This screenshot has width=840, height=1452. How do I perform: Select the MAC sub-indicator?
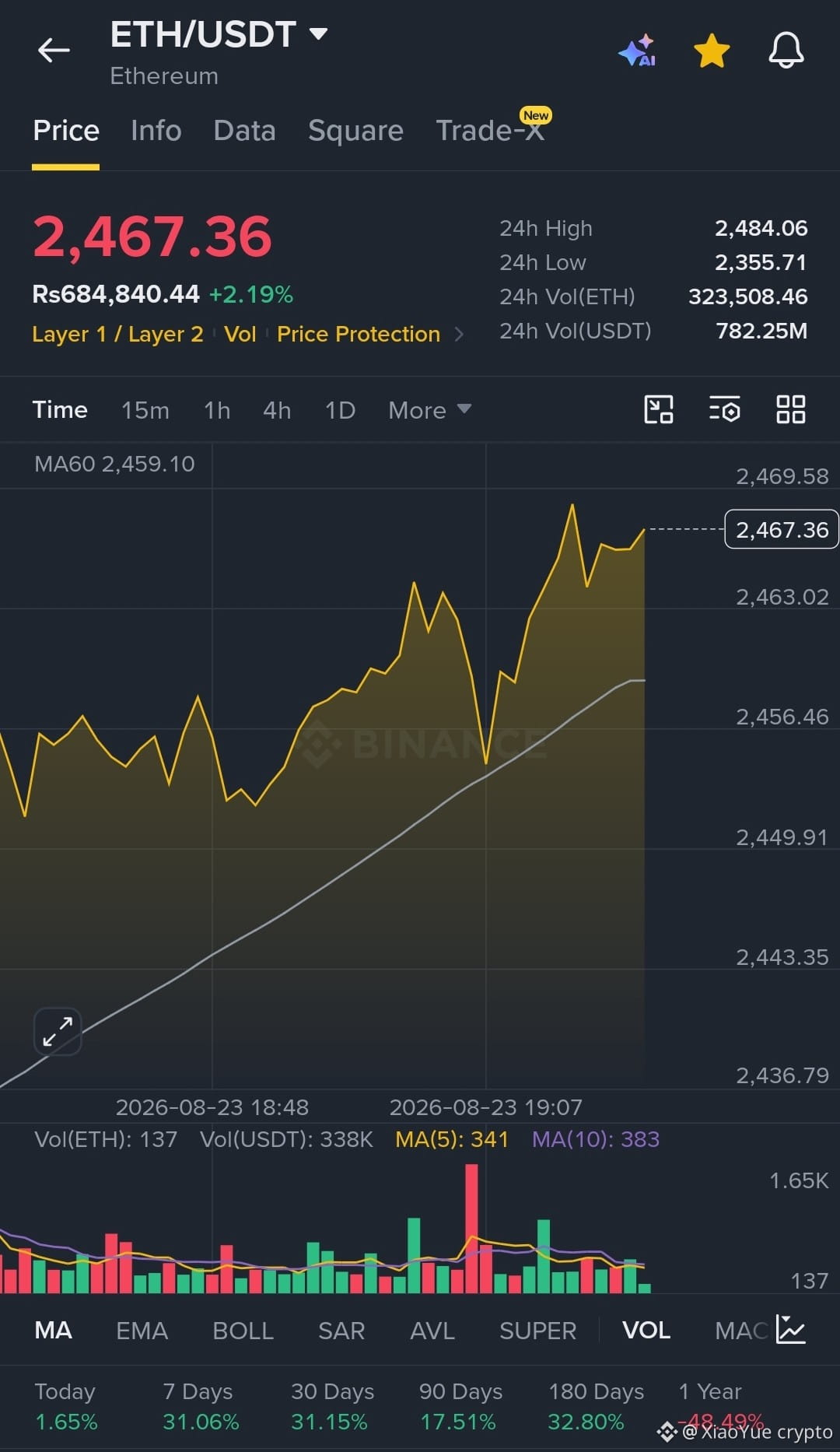click(x=741, y=1330)
